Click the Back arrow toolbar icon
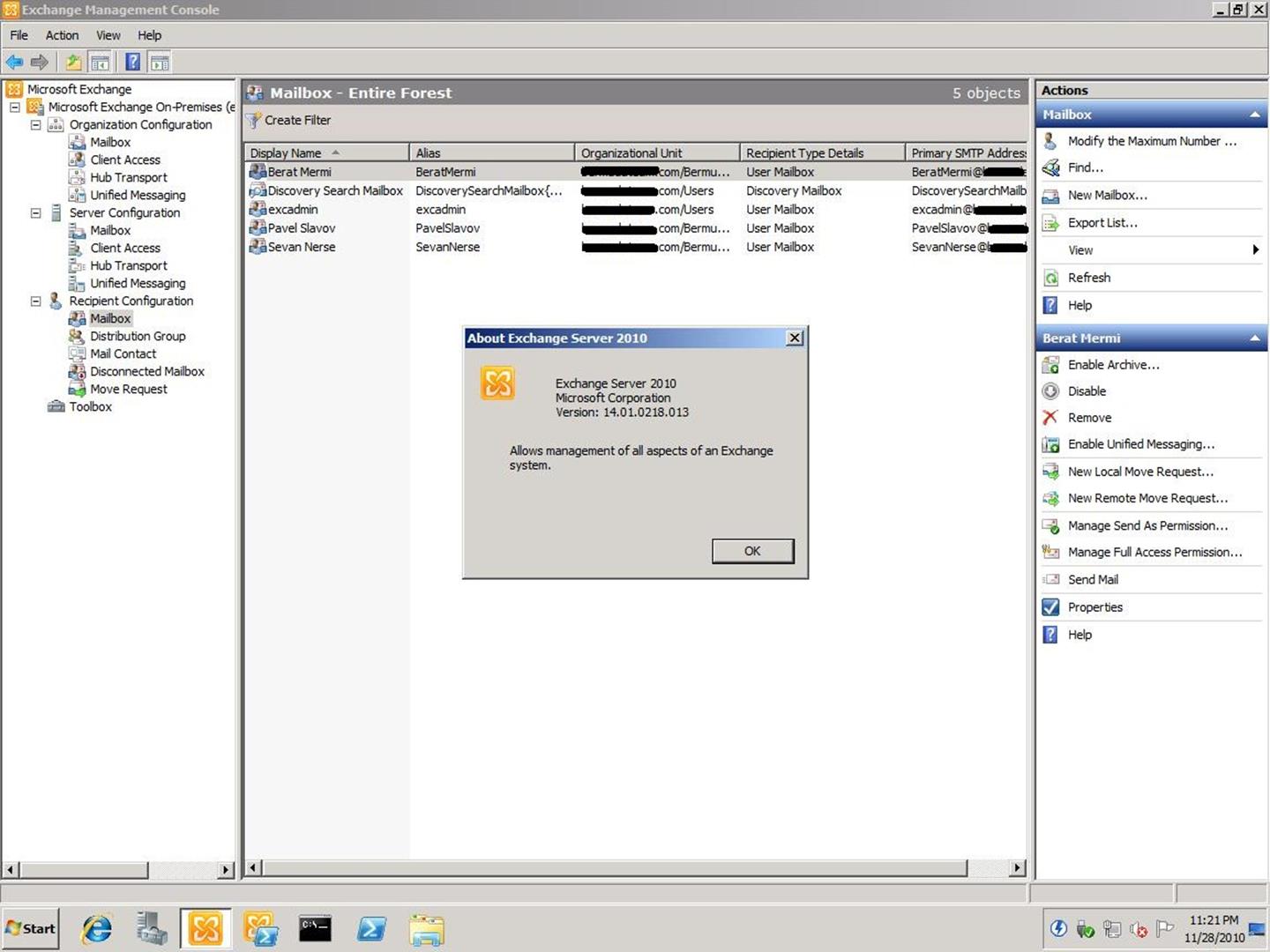 (x=15, y=62)
